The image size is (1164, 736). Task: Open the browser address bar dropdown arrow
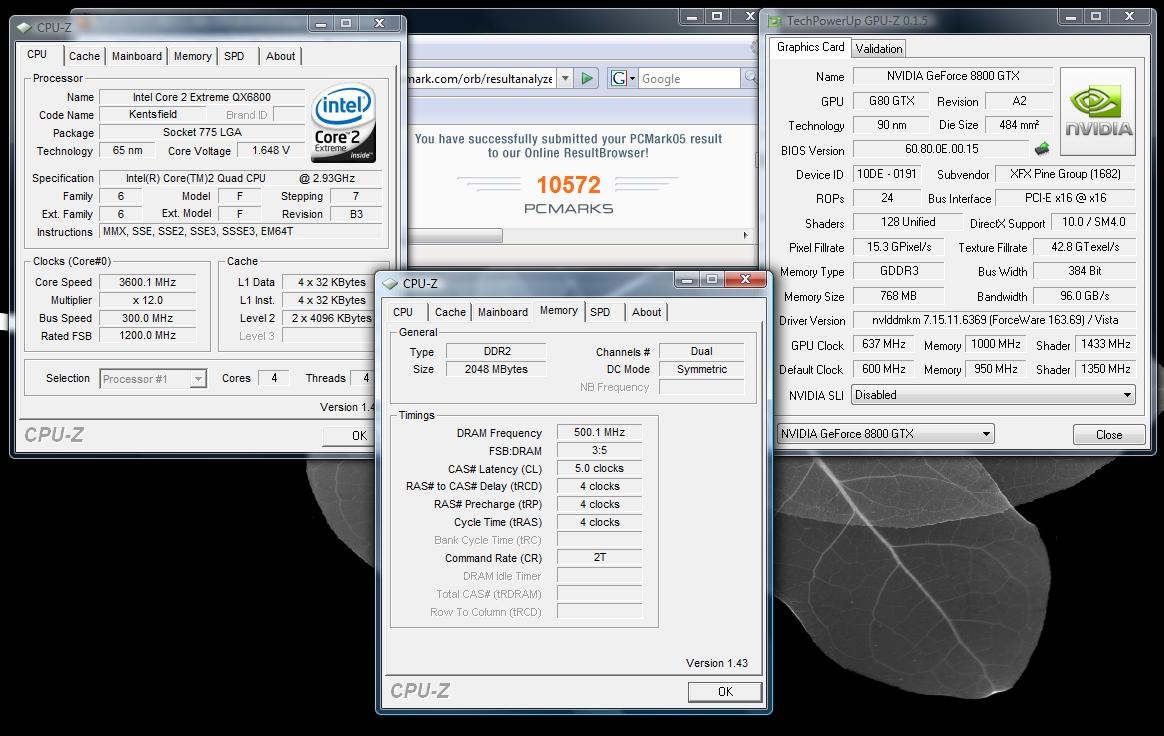565,78
